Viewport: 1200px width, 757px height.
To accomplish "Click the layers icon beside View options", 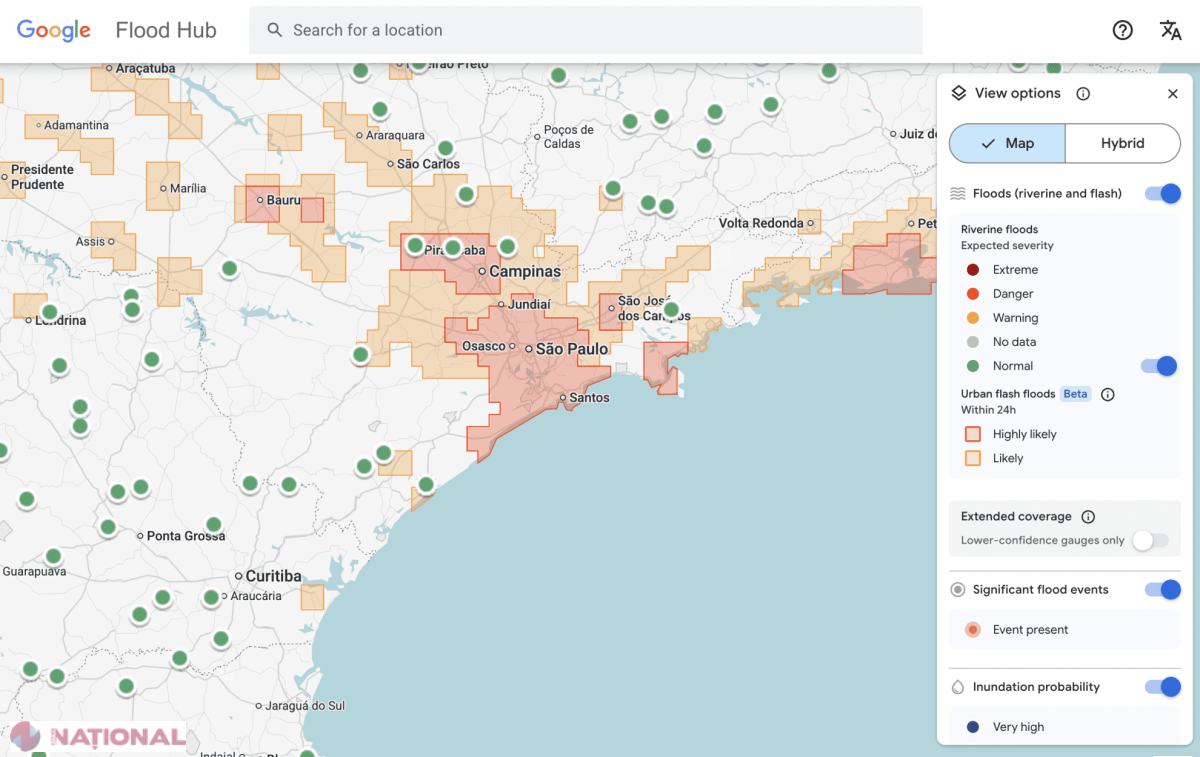I will 958,93.
